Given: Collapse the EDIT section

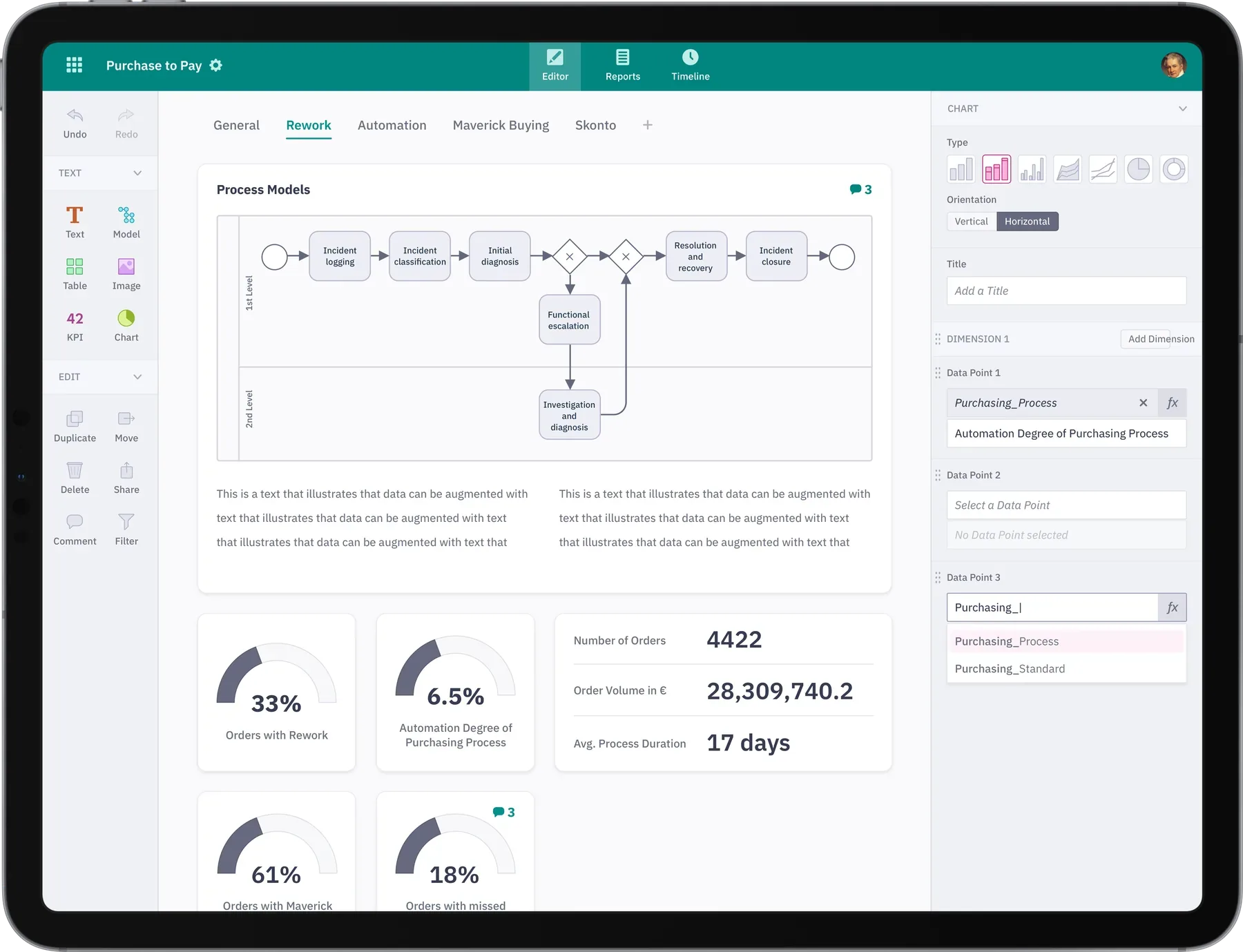Looking at the screenshot, I should click(137, 377).
